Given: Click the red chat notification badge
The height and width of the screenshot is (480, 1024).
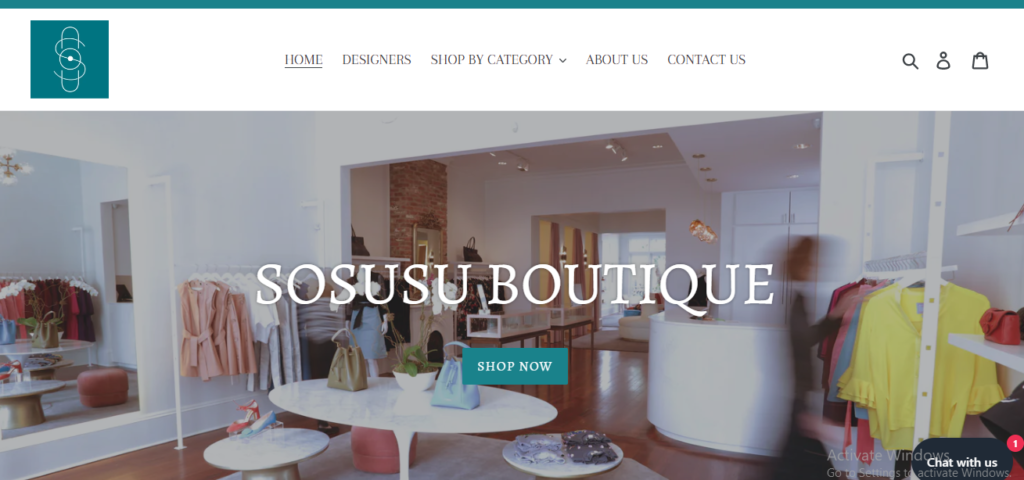Looking at the screenshot, I should click(x=1015, y=443).
